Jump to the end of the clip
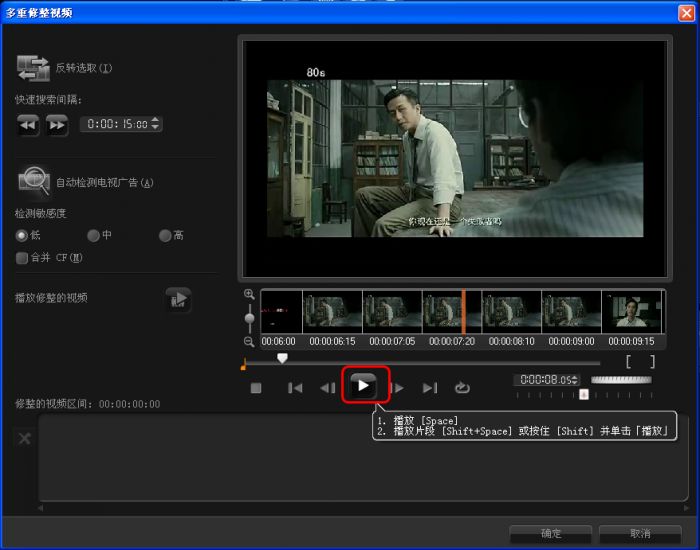The width and height of the screenshot is (700, 550). 430,388
